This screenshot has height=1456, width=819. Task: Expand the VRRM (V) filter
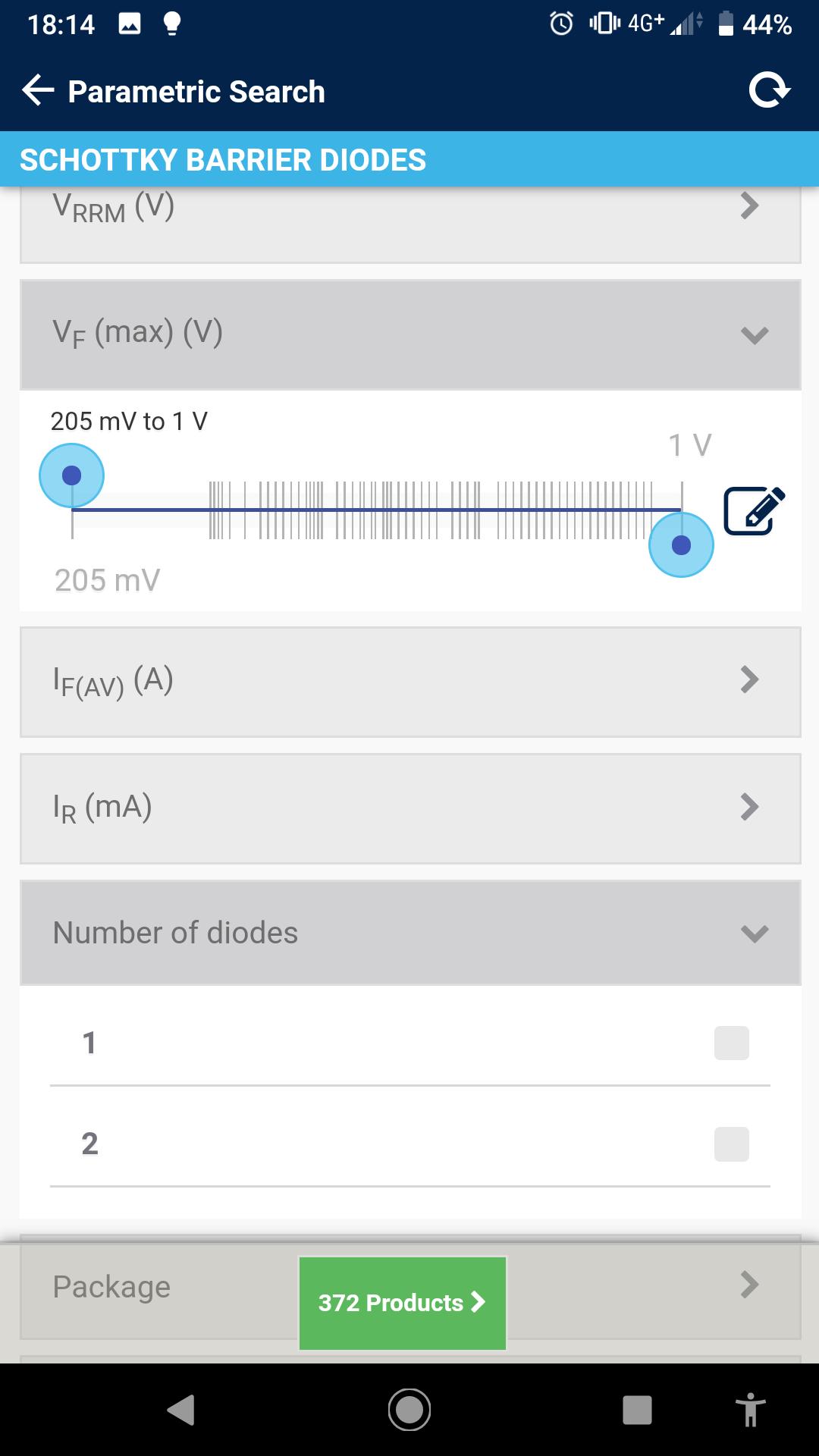pyautogui.click(x=410, y=224)
